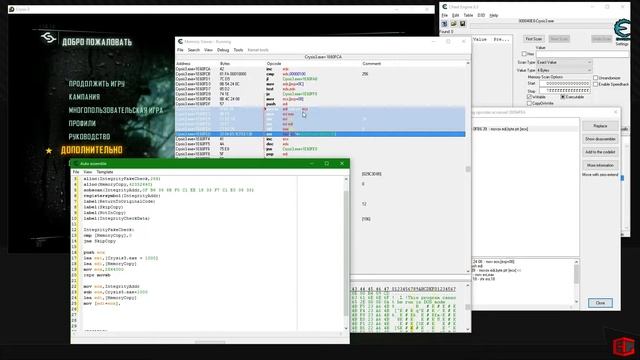Open View menu in Auto assemble window
The image size is (640, 360).
[87, 172]
